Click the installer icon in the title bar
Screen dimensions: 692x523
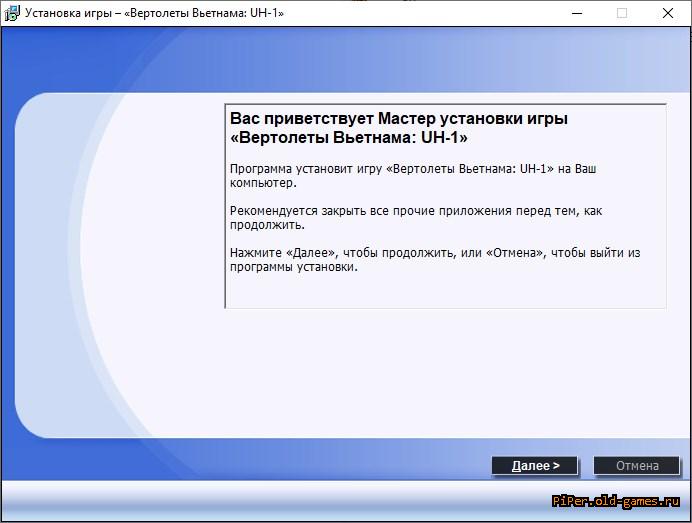[13, 13]
